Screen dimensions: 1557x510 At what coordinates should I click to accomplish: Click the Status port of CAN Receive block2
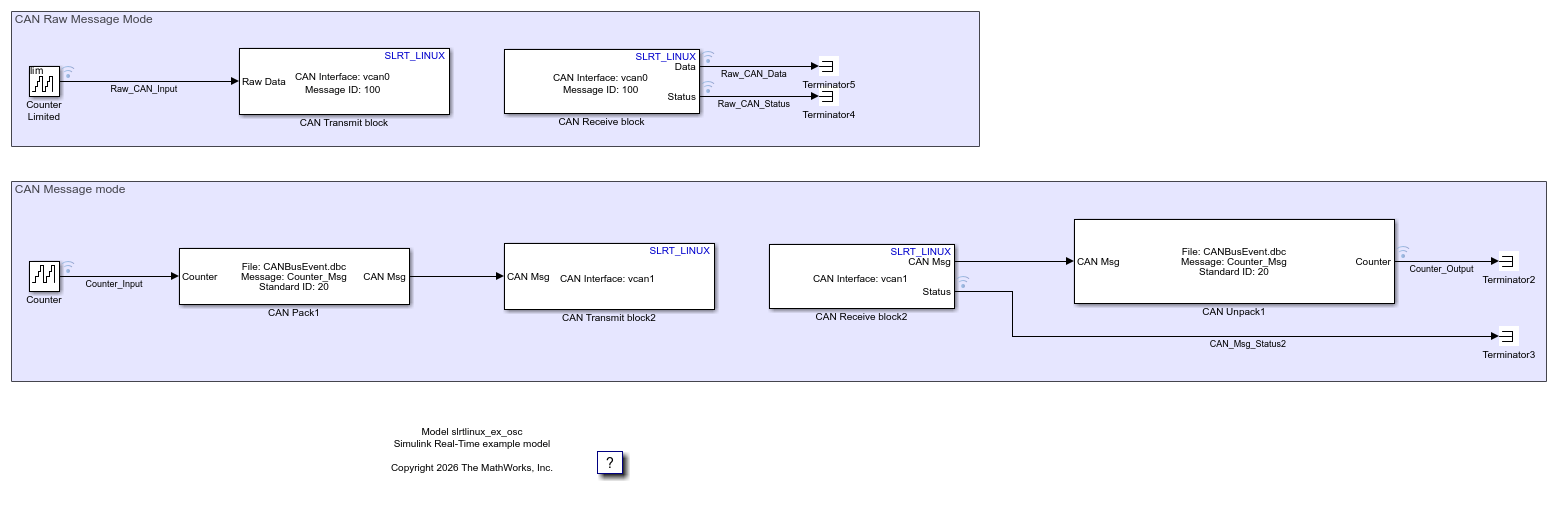pos(936,292)
